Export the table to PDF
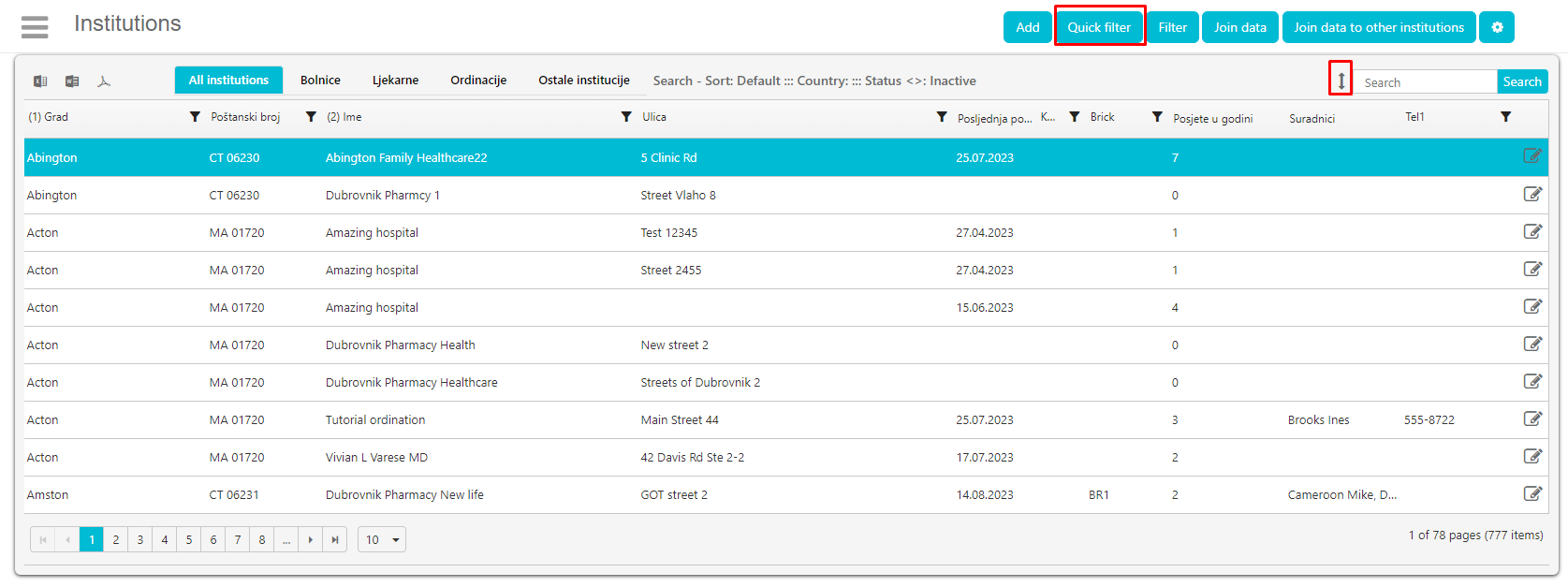 [104, 81]
